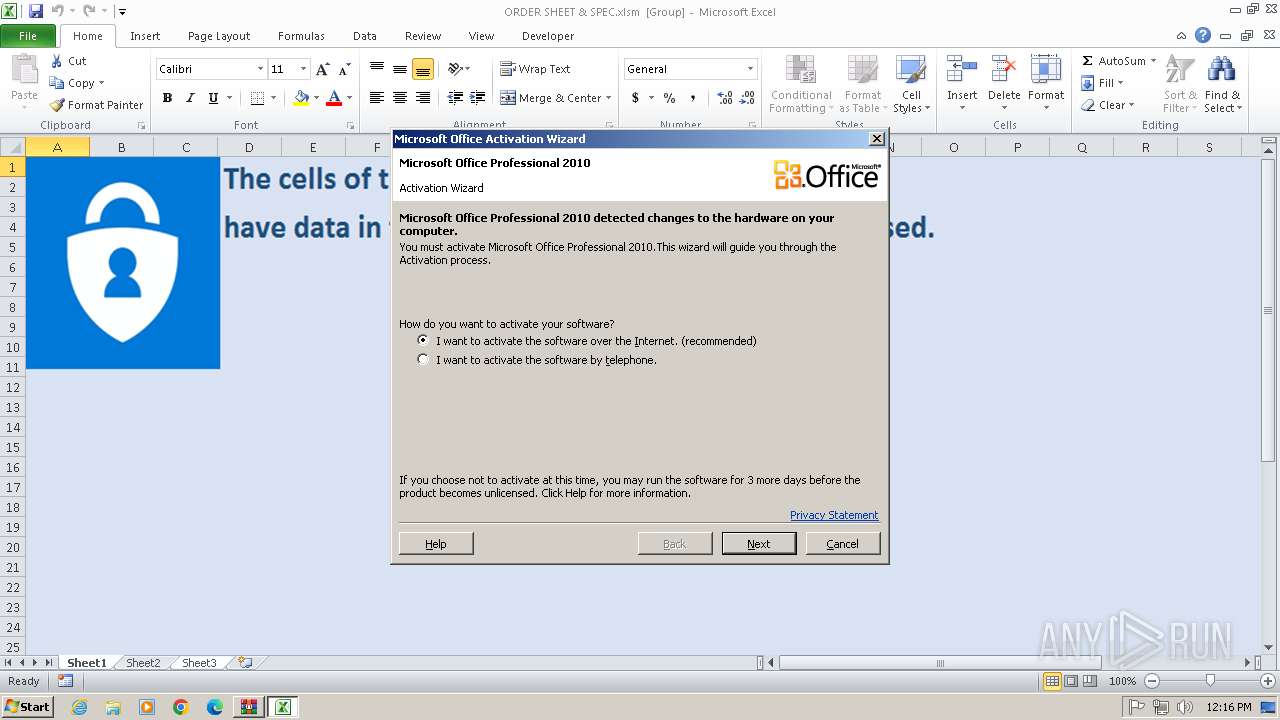1280x720 pixels.
Task: Click the zoom in plus button
Action: pyautogui.click(x=1268, y=681)
